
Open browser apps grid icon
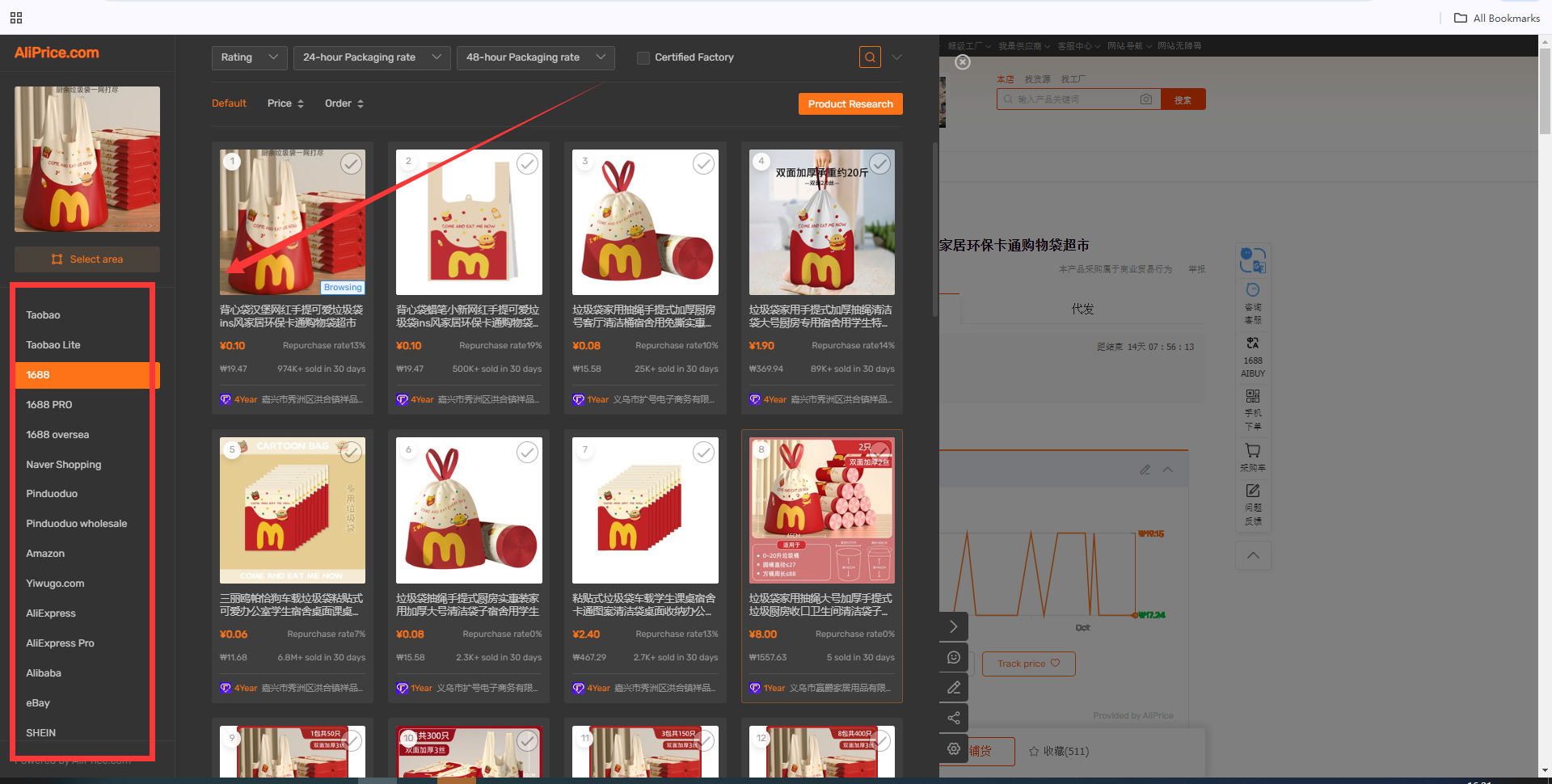point(16,18)
